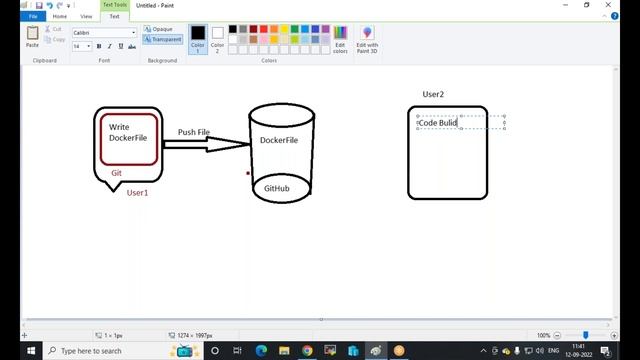Click the Write DockerFile text
640x360 pixels.
(128, 133)
